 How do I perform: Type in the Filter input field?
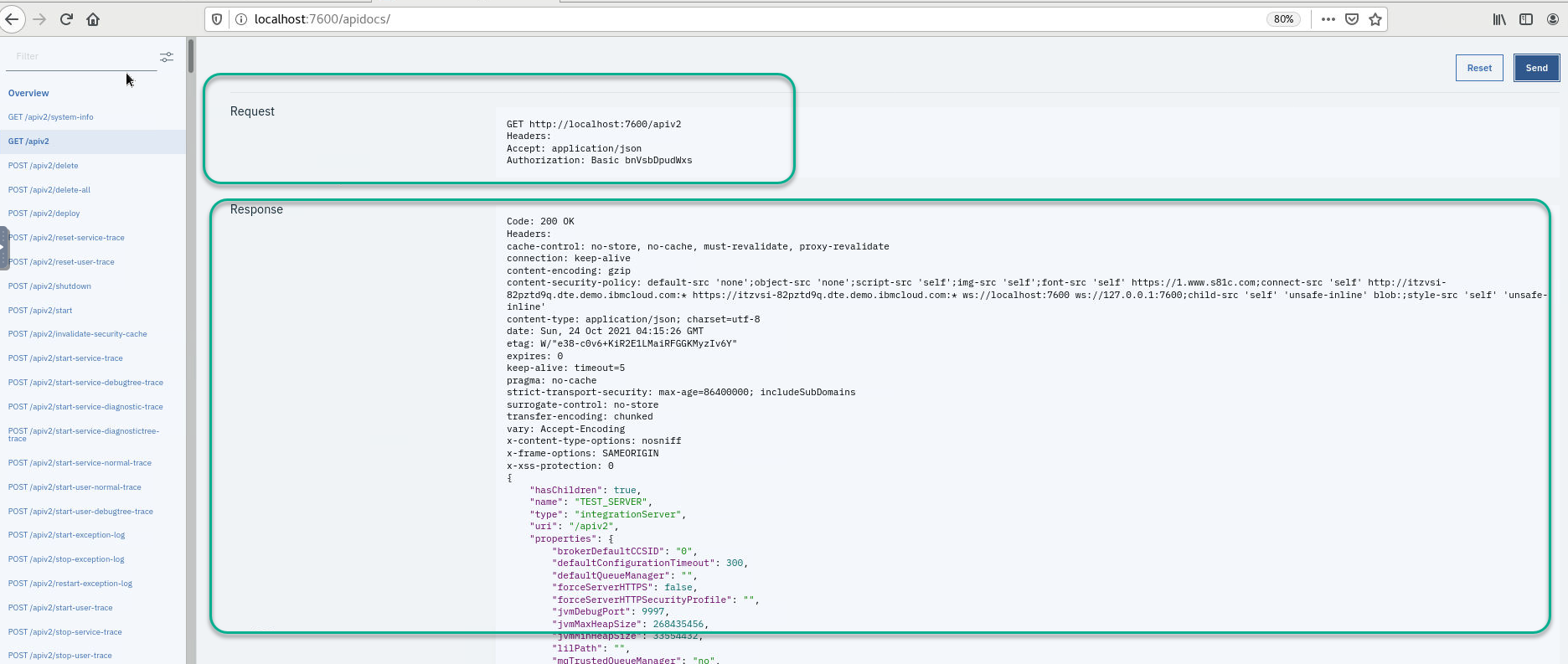point(80,57)
